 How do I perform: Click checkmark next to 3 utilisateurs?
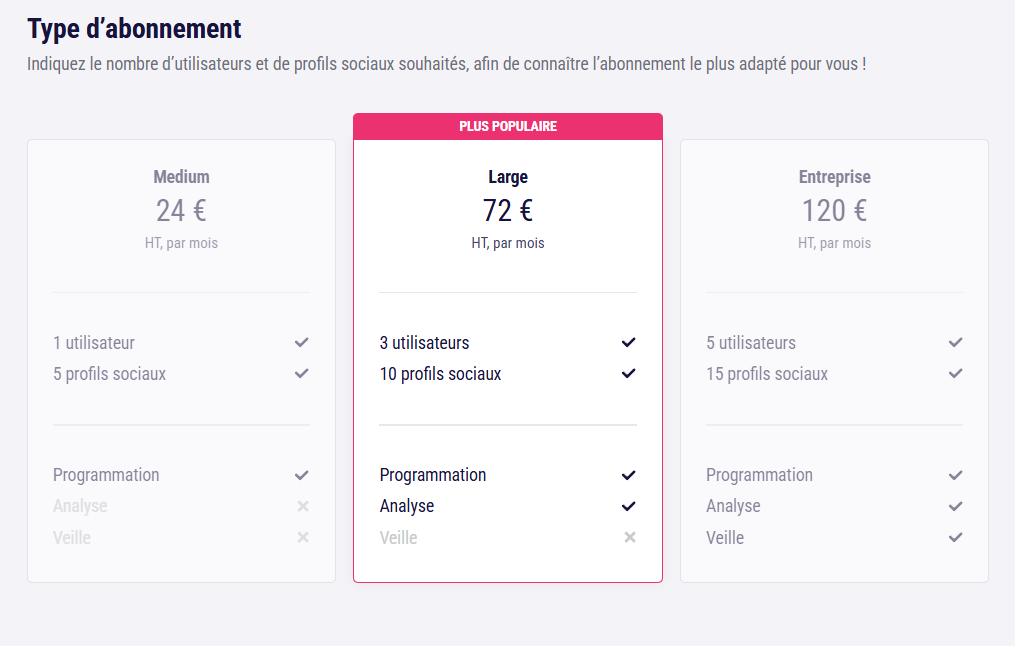pyautogui.click(x=629, y=342)
